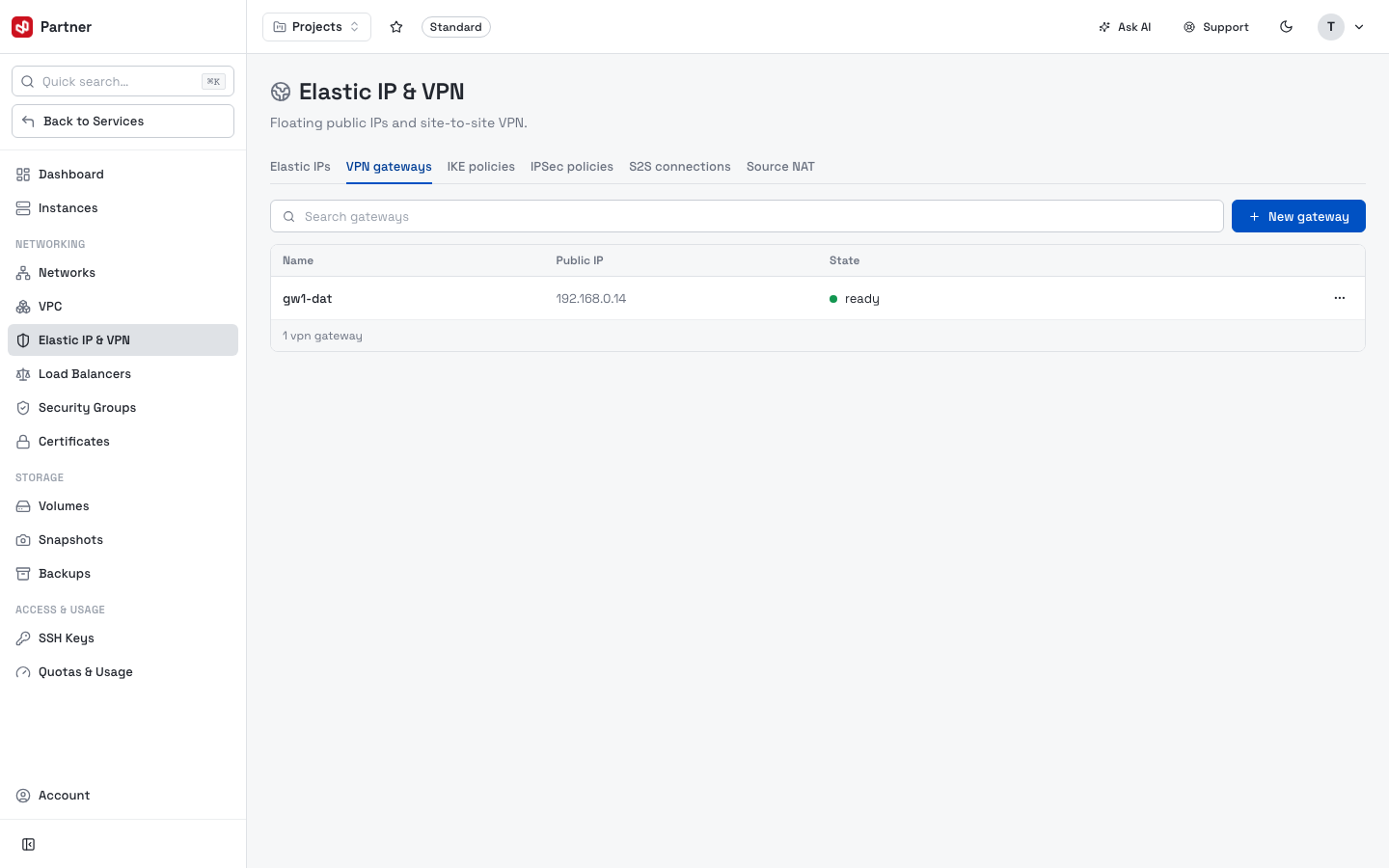Click the Account user icon
This screenshot has width=1389, height=868.
tap(23, 796)
